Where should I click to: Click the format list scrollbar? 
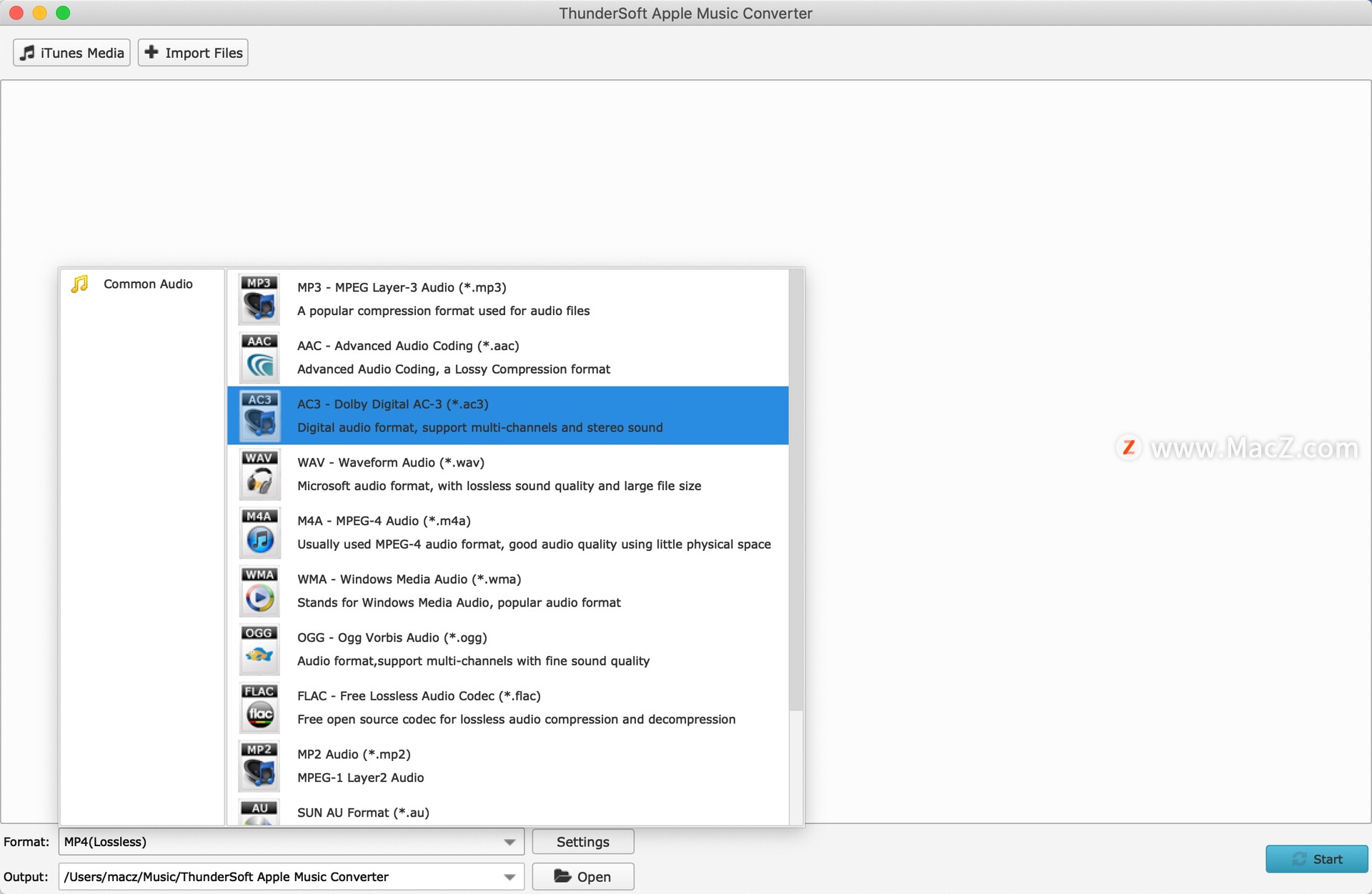pyautogui.click(x=796, y=490)
